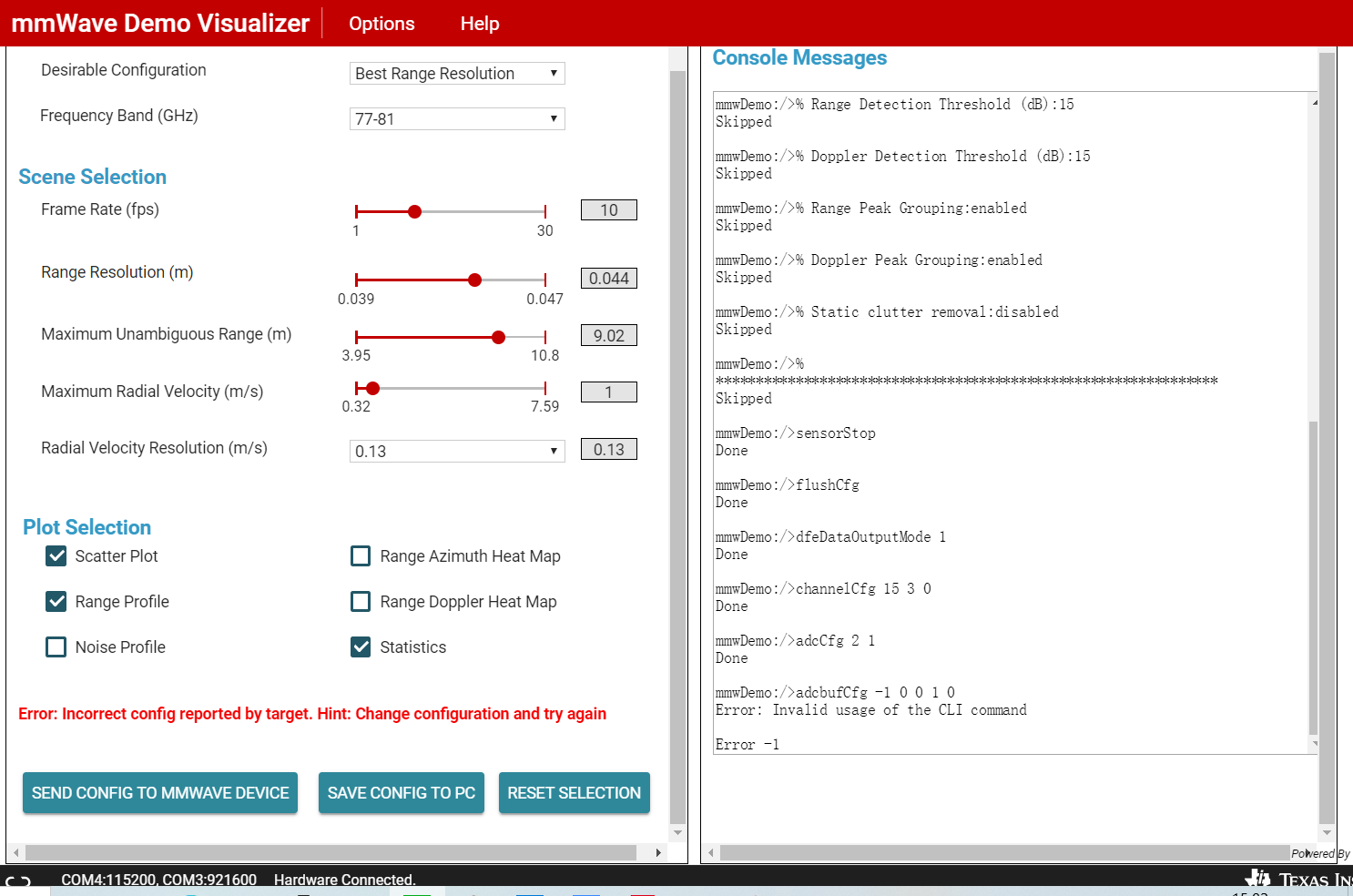The height and width of the screenshot is (896, 1353).
Task: Open the Frequency Band dropdown
Action: [457, 119]
